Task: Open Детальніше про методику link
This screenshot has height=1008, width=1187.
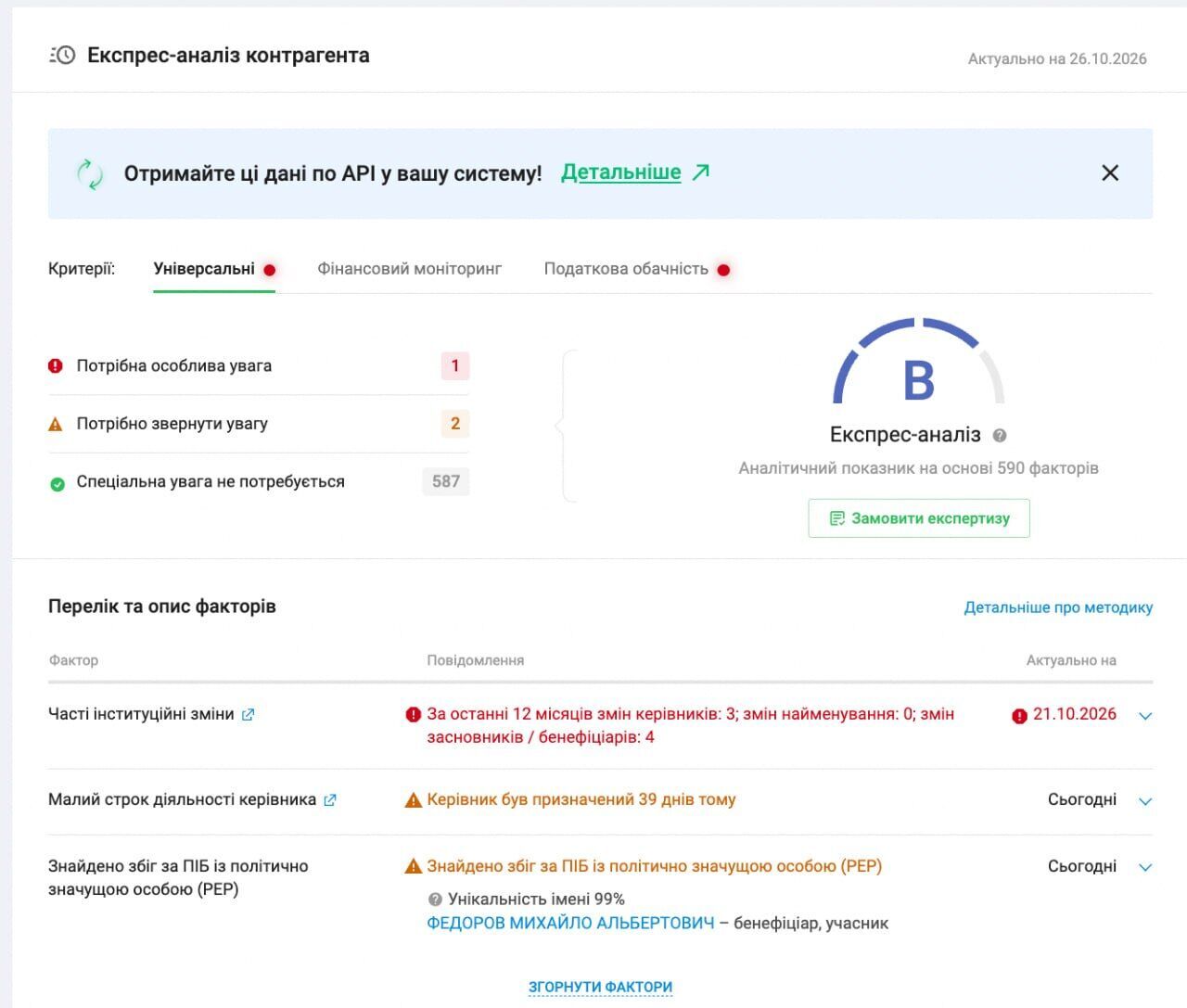Action: coord(1058,607)
